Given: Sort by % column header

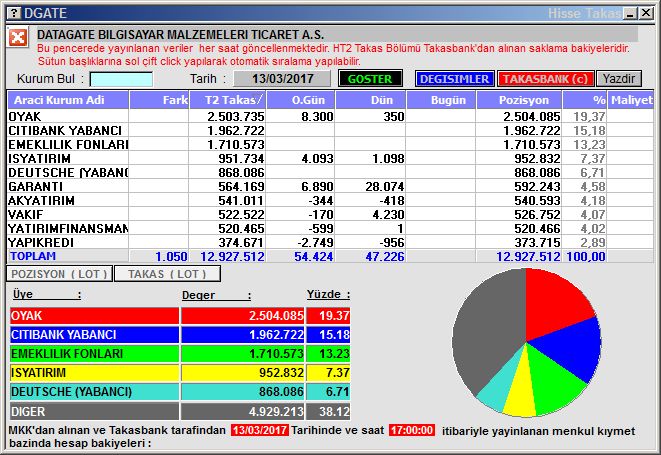Looking at the screenshot, I should [584, 100].
